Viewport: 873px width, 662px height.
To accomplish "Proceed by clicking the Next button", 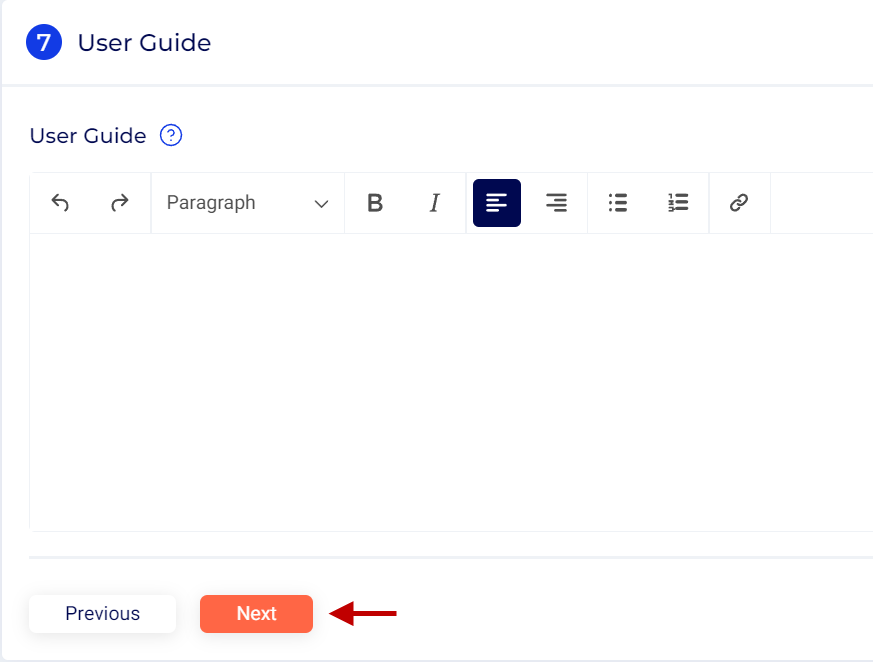I will pyautogui.click(x=256, y=614).
